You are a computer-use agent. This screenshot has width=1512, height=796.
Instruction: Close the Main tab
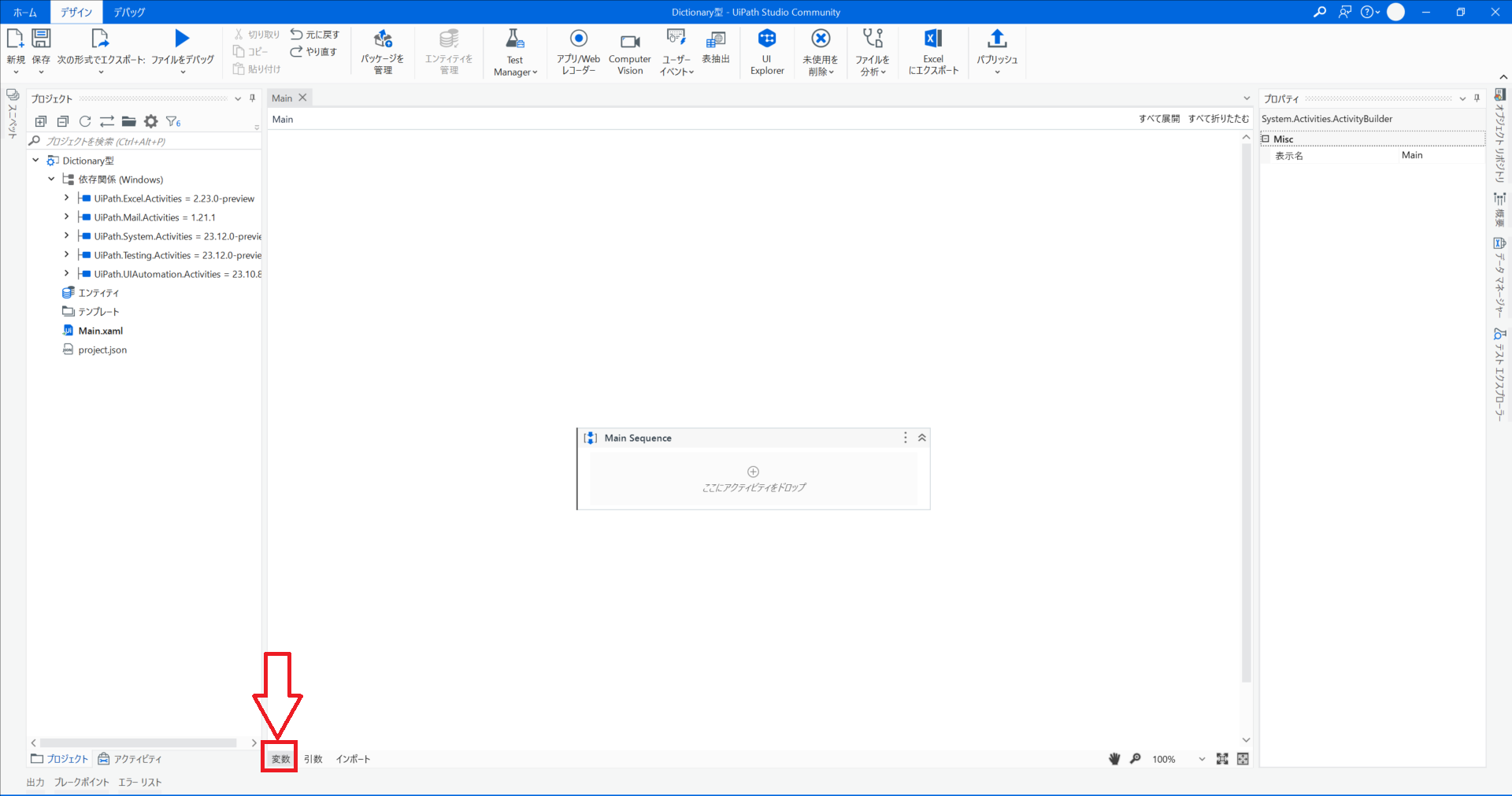point(302,98)
